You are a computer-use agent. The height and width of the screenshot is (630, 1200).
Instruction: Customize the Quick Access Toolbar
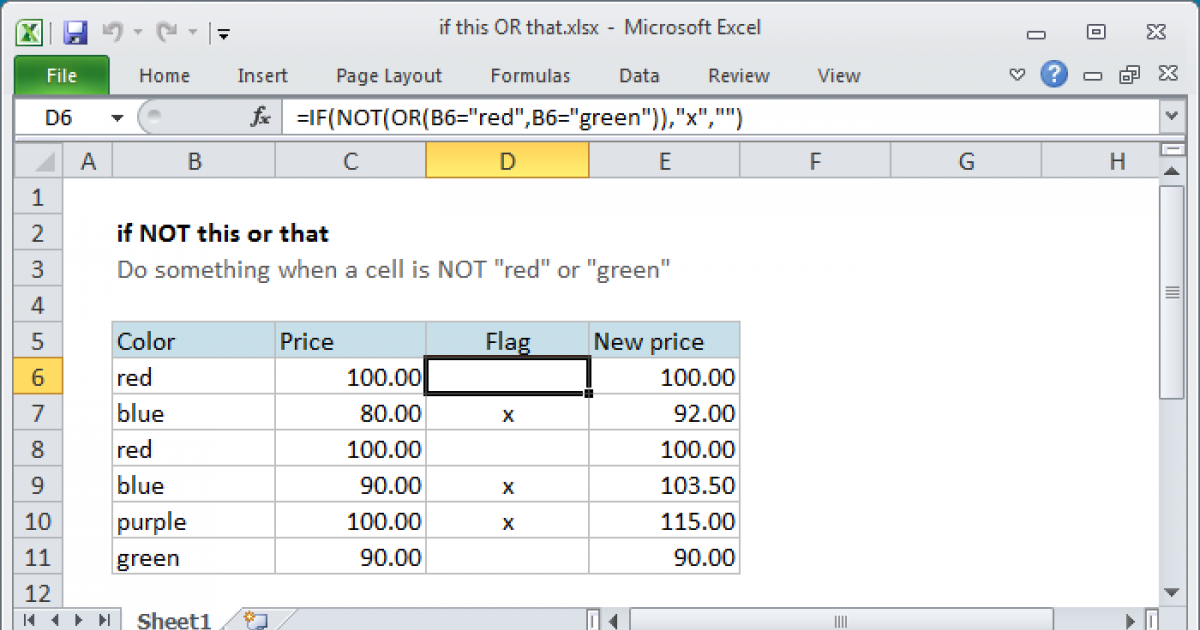pyautogui.click(x=222, y=32)
